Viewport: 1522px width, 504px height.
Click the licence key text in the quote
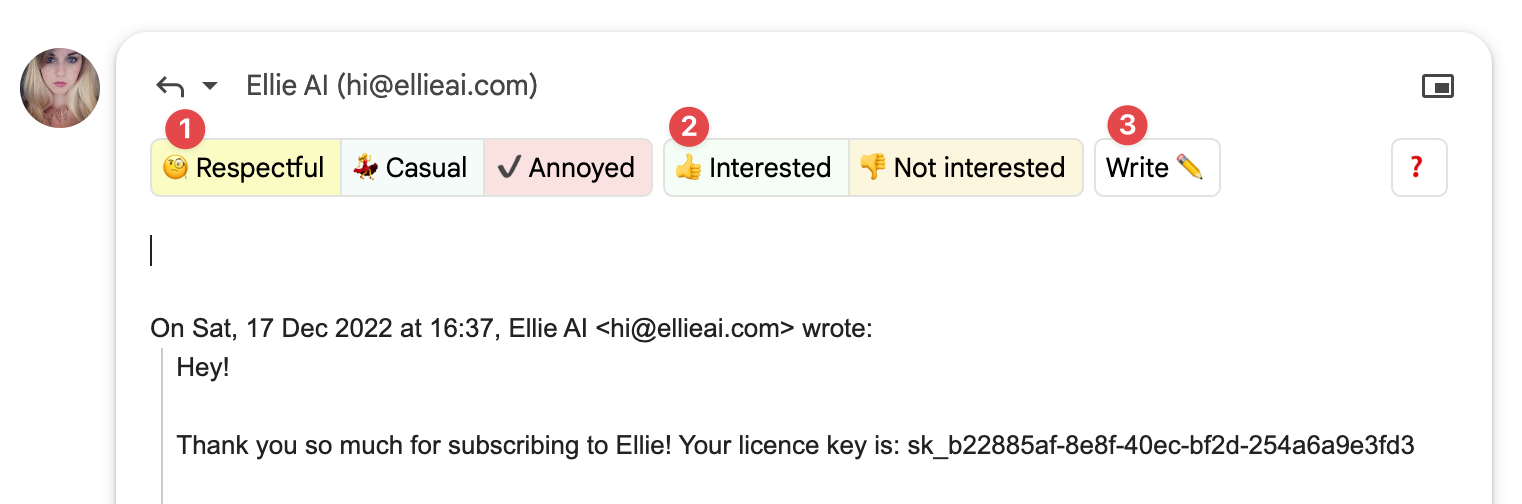[x=1160, y=445]
